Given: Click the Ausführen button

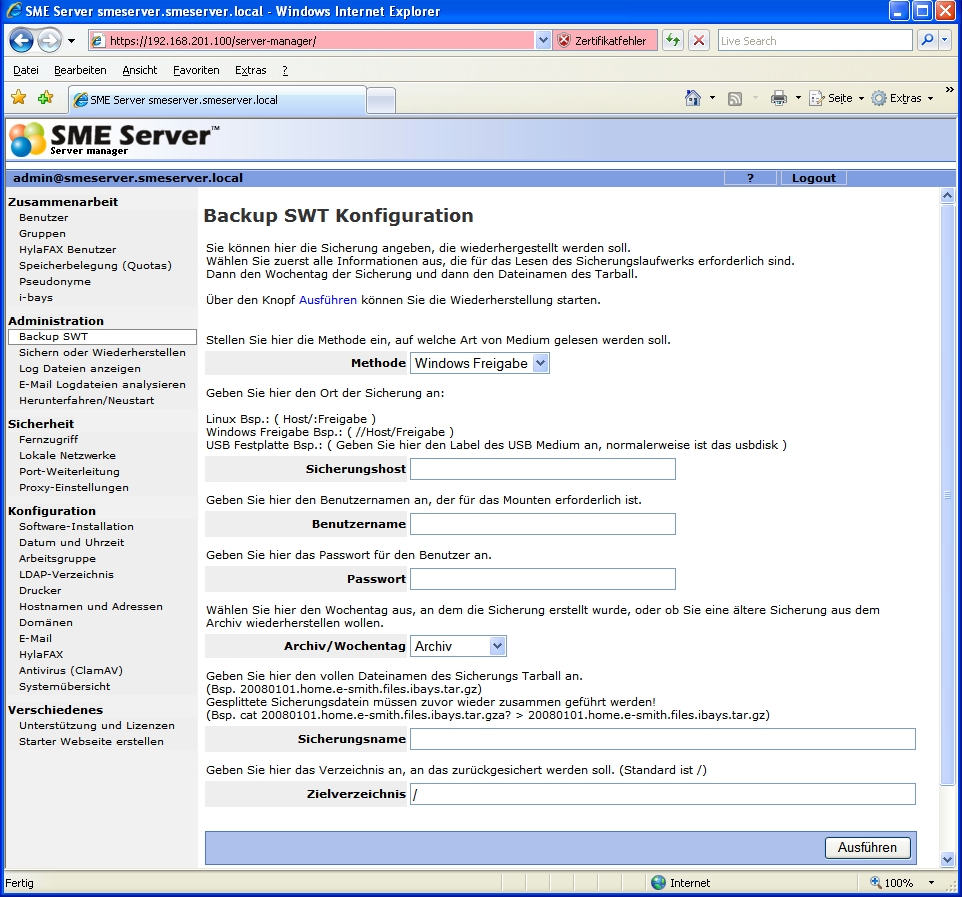Looking at the screenshot, I should point(868,848).
